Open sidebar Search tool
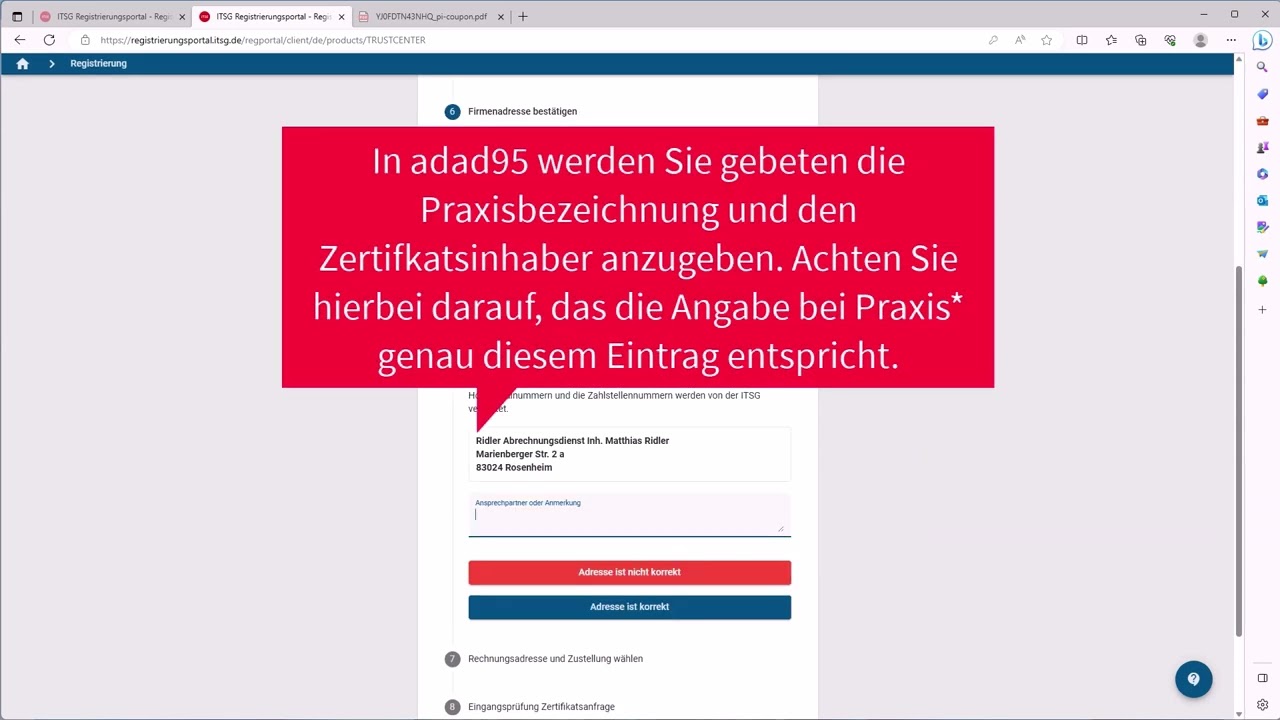 [1262, 66]
